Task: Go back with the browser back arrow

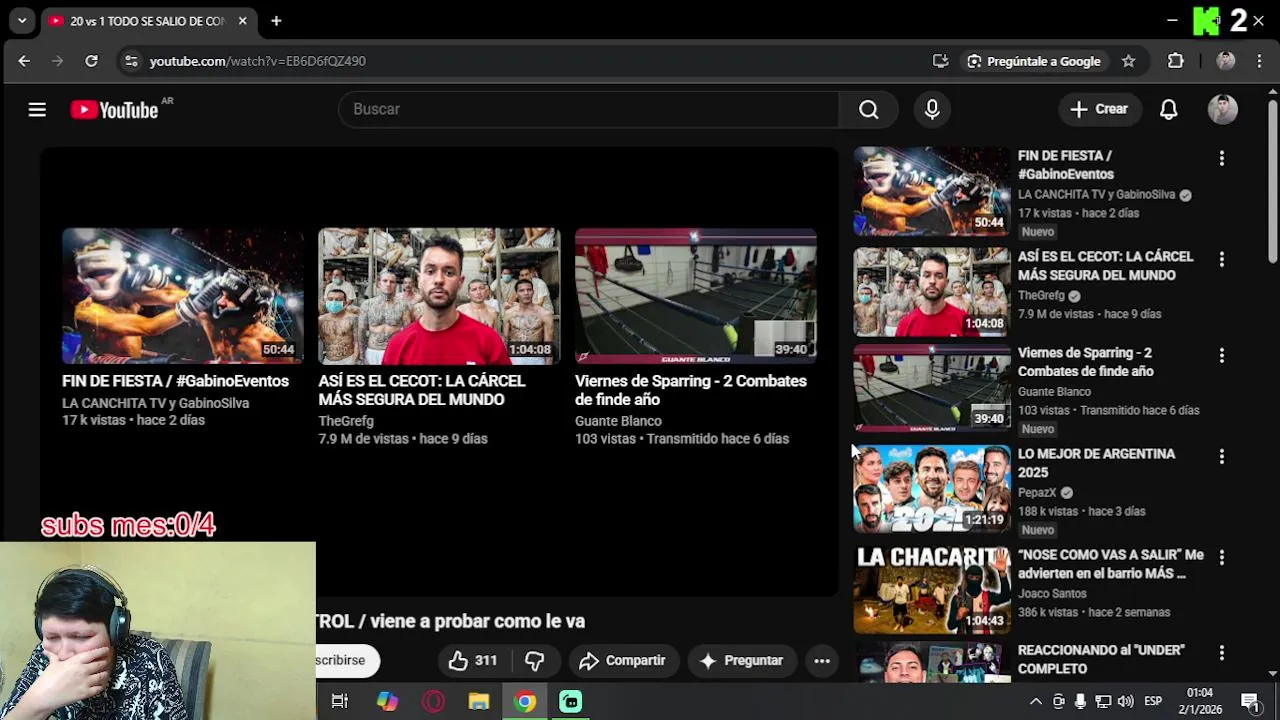Action: click(24, 61)
